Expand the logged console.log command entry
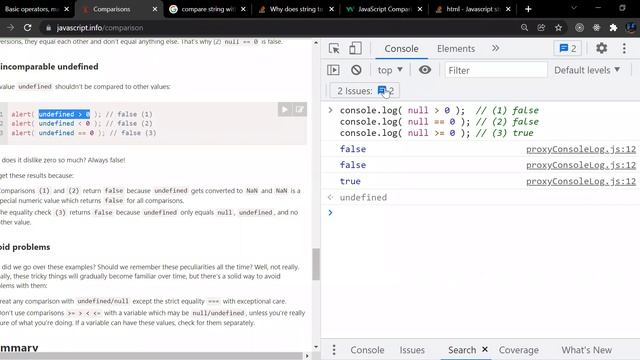 330,110
